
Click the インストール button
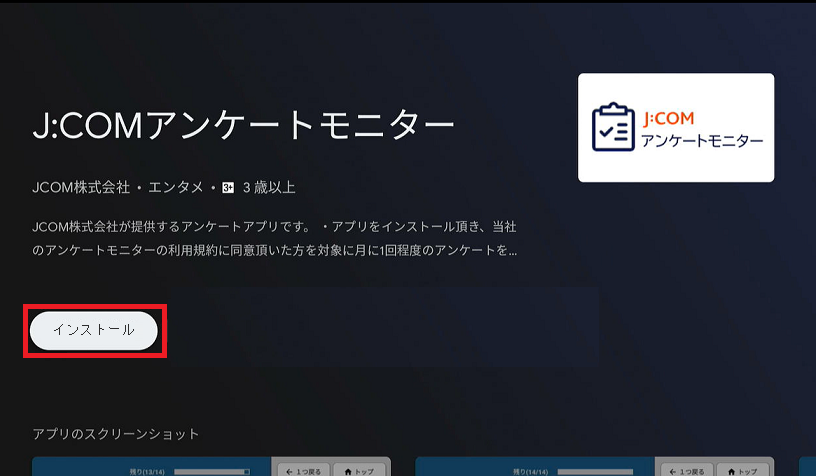(x=94, y=330)
